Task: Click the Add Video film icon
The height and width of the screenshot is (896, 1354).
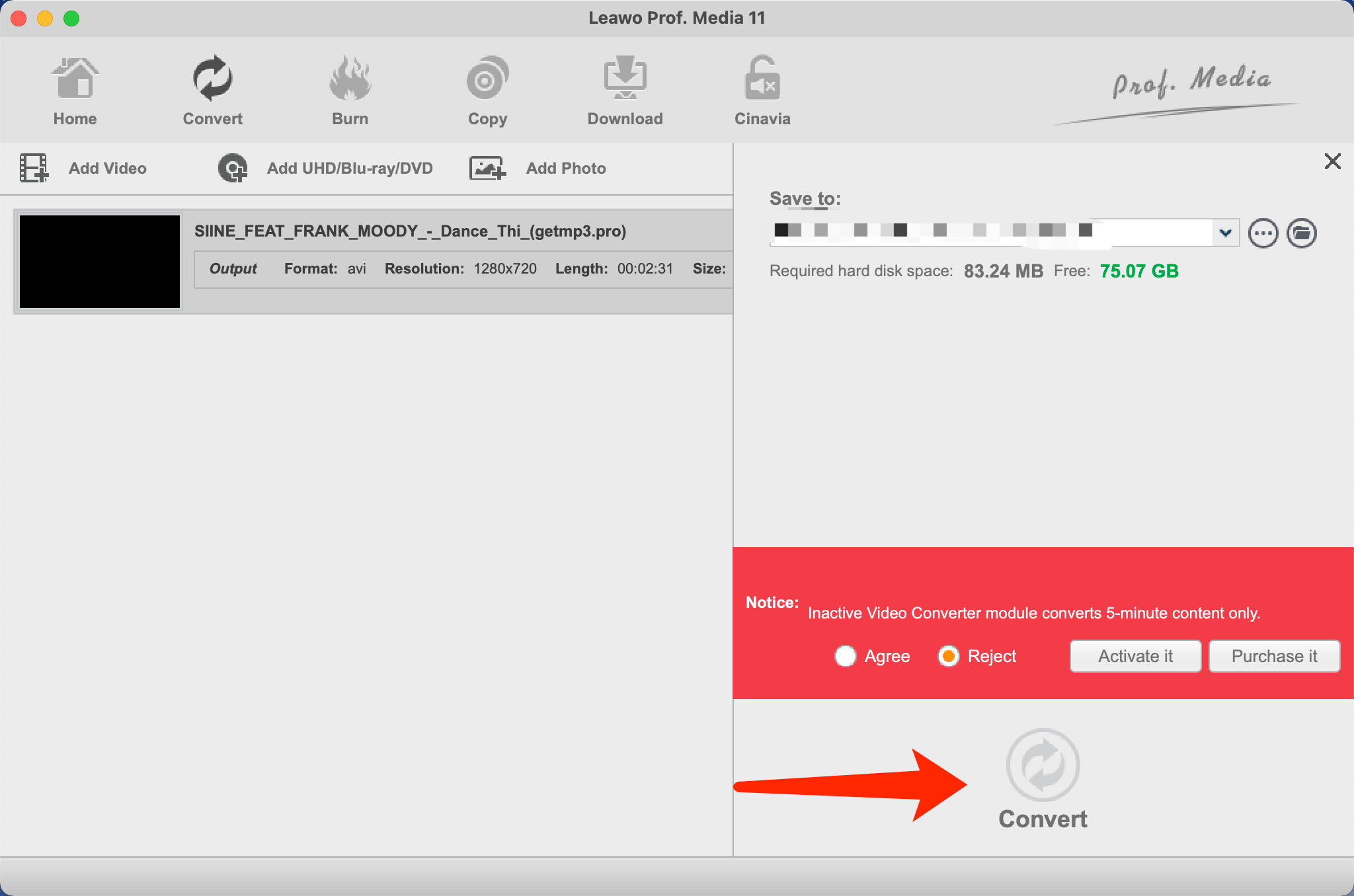Action: tap(34, 168)
